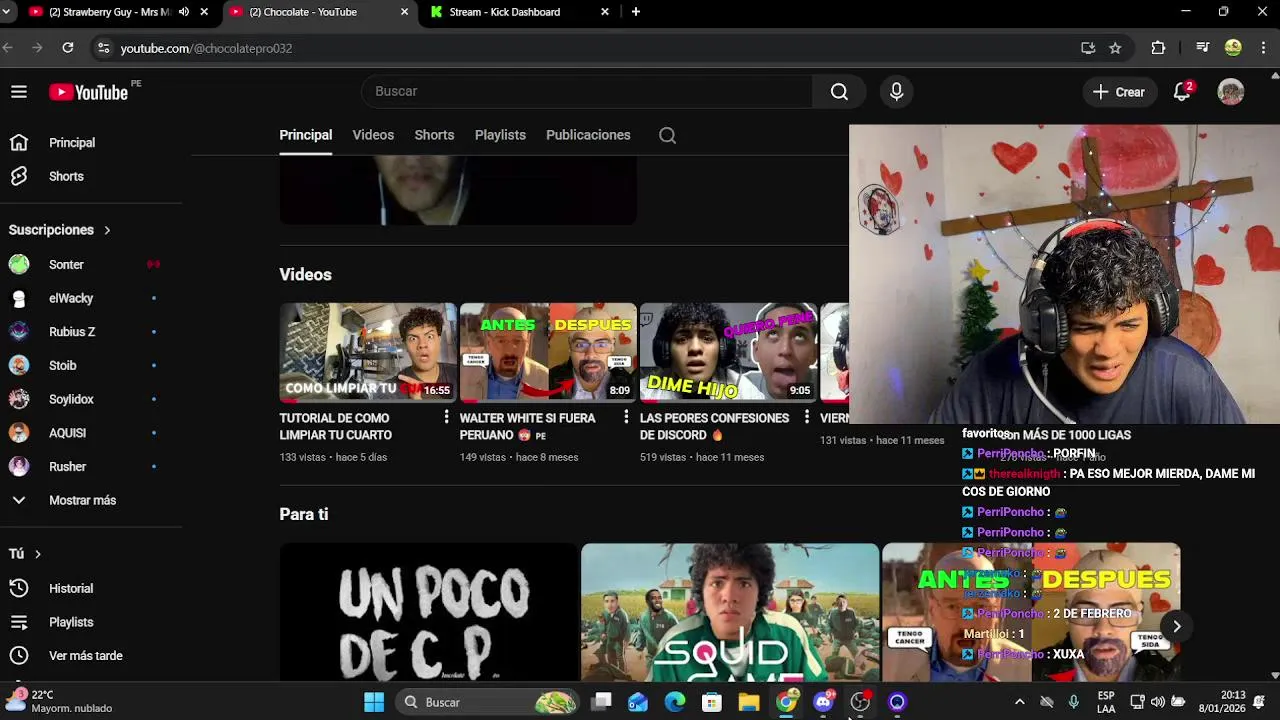
Task: Click Windows taskbar Buscar search box
Action: click(488, 702)
